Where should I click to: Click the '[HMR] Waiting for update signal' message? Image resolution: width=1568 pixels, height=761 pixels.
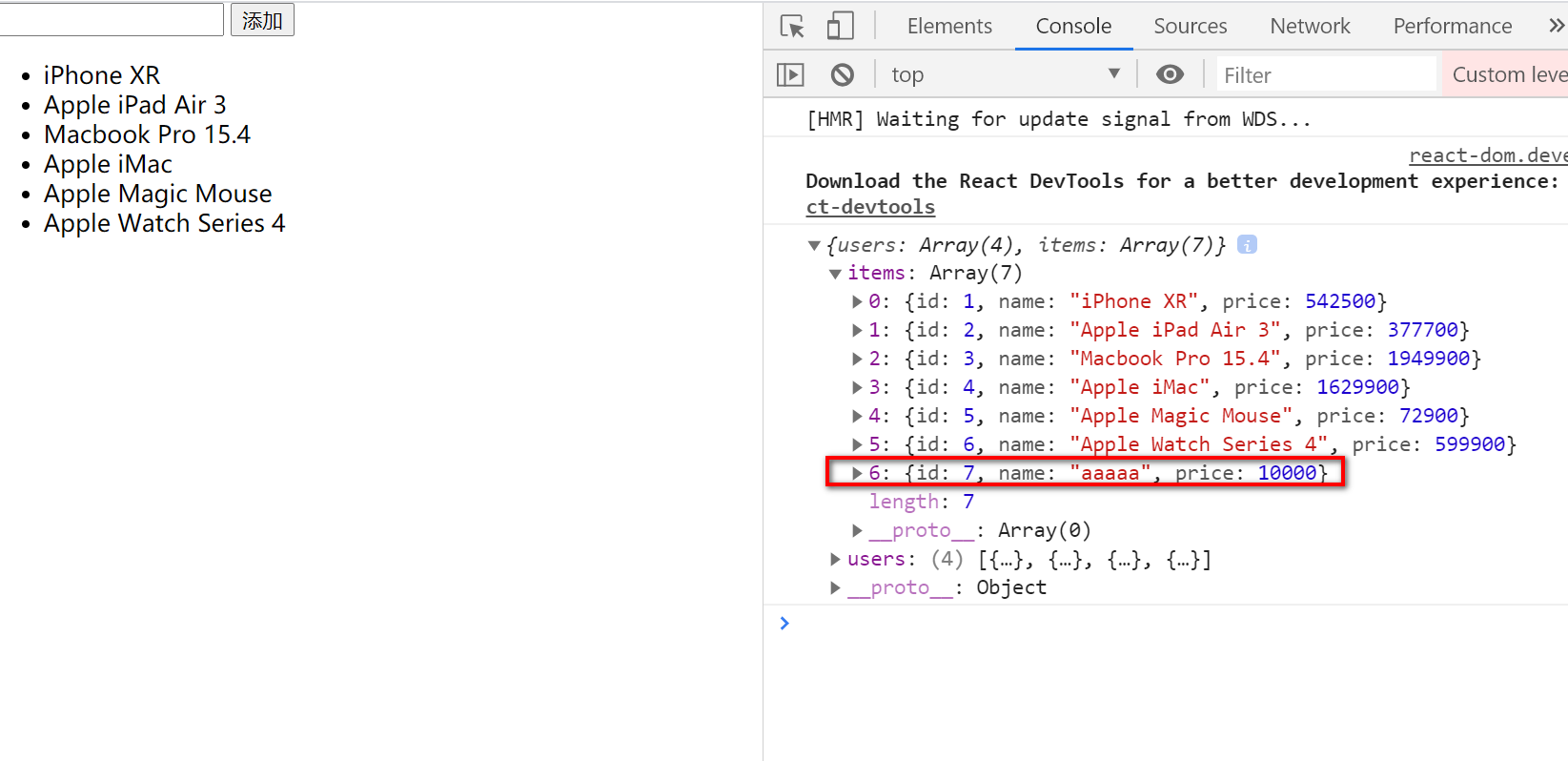(1059, 119)
